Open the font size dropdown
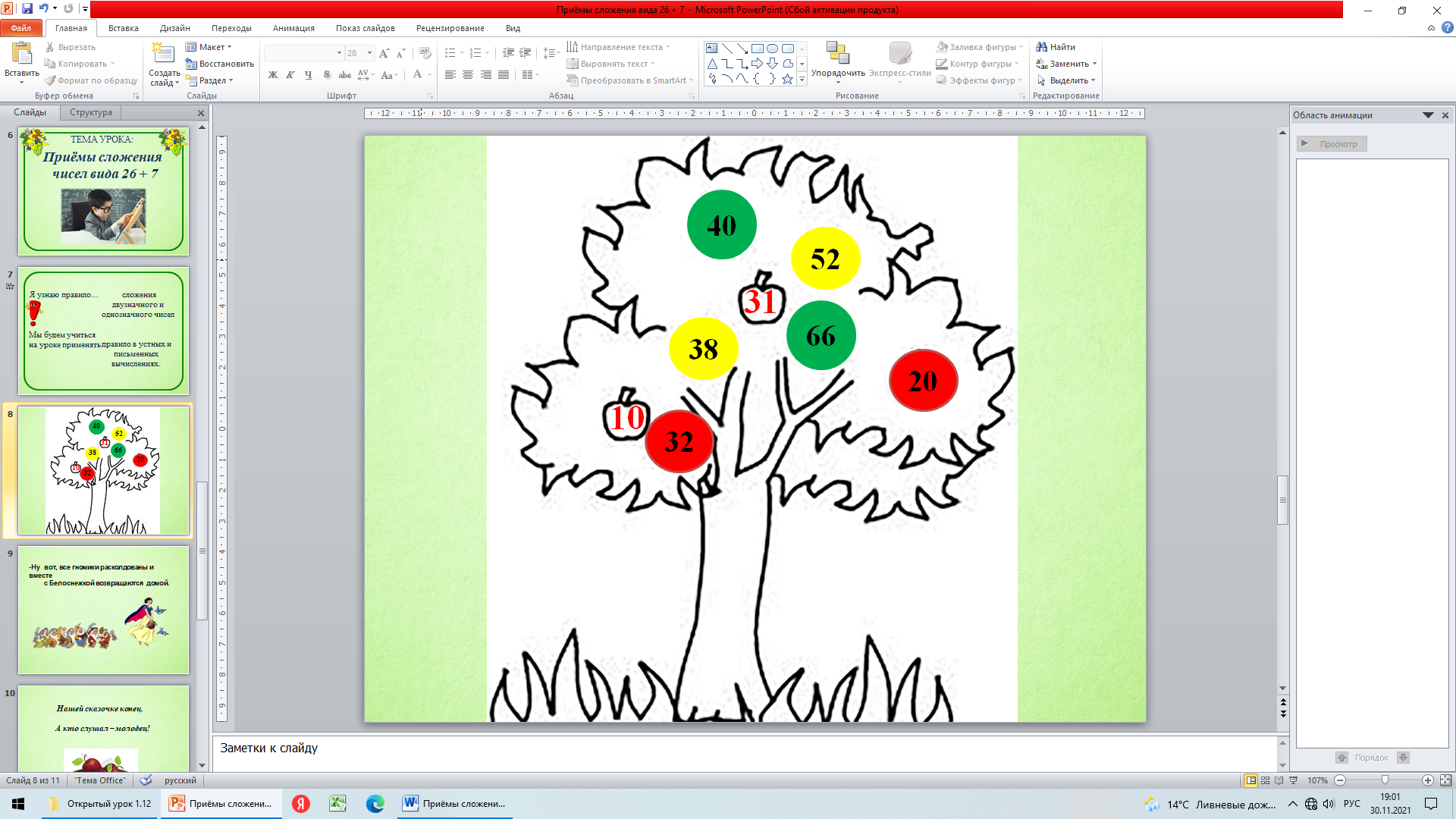1456x819 pixels. coord(369,53)
